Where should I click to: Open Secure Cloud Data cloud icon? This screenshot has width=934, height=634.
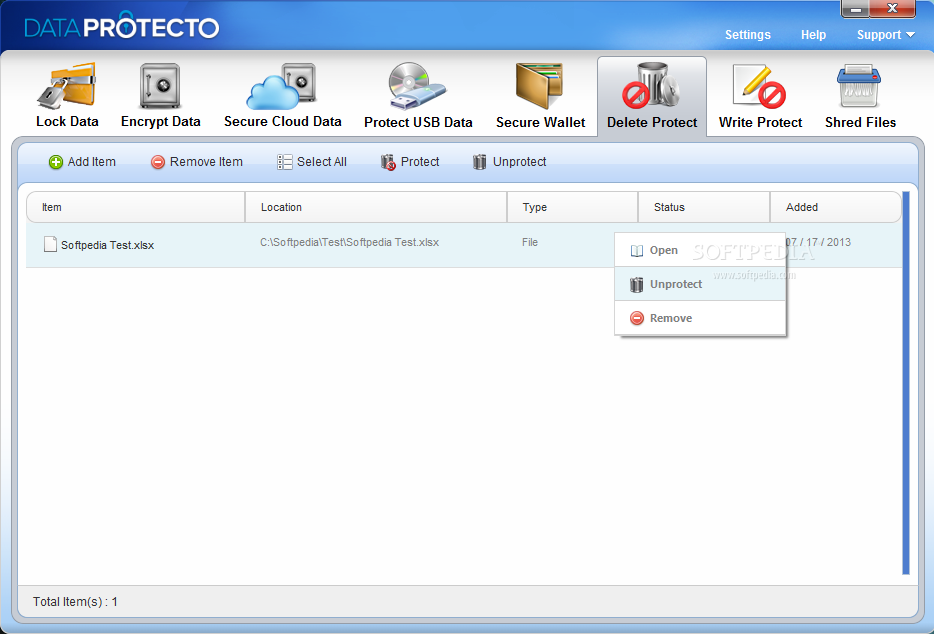click(x=281, y=86)
